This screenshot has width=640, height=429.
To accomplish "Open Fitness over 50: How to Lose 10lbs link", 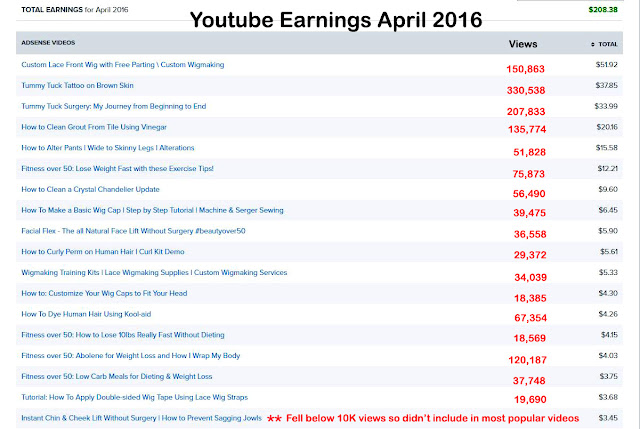I will click(122, 335).
